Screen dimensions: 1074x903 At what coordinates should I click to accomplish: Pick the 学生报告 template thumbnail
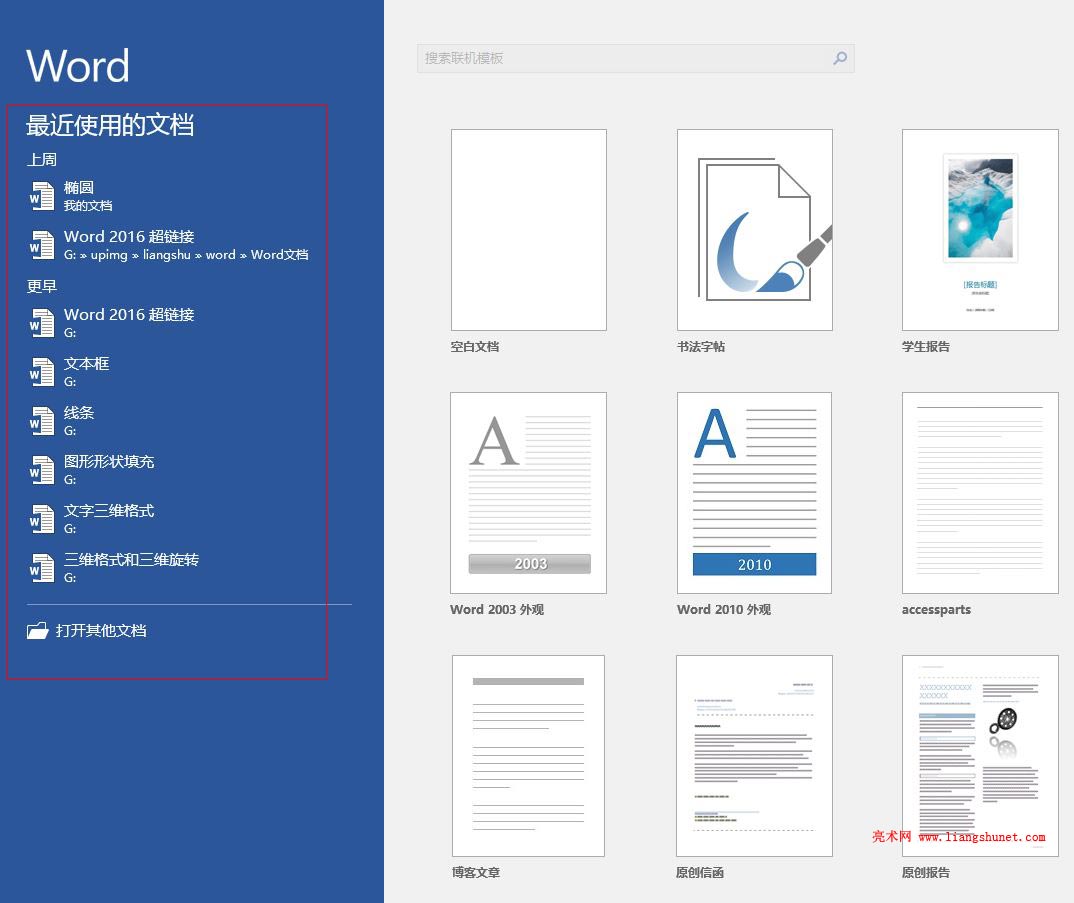(x=980, y=230)
